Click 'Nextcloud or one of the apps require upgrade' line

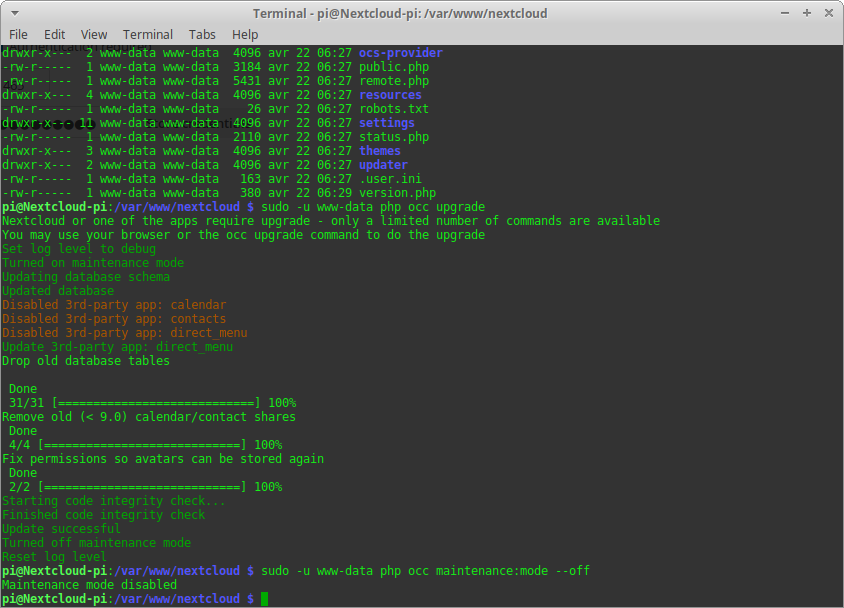(331, 221)
